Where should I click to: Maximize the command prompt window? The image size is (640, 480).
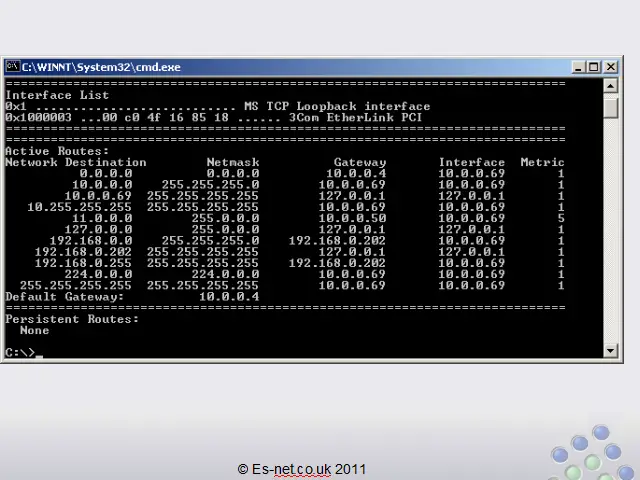594,67
